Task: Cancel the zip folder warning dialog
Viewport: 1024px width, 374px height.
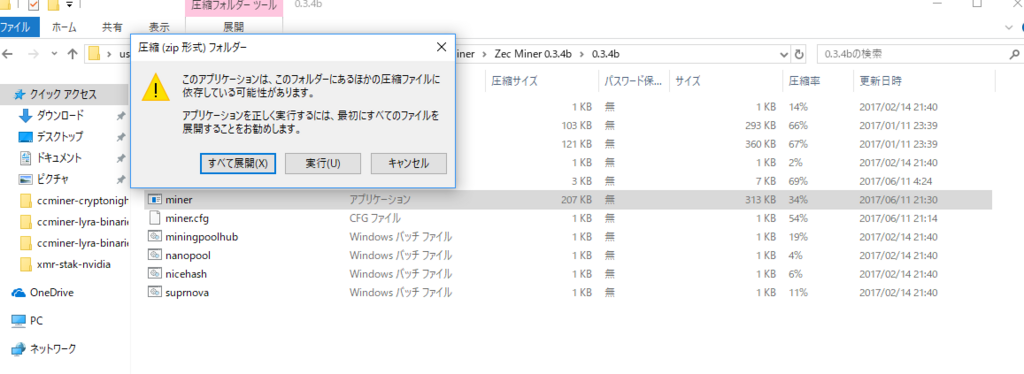Action: point(409,163)
